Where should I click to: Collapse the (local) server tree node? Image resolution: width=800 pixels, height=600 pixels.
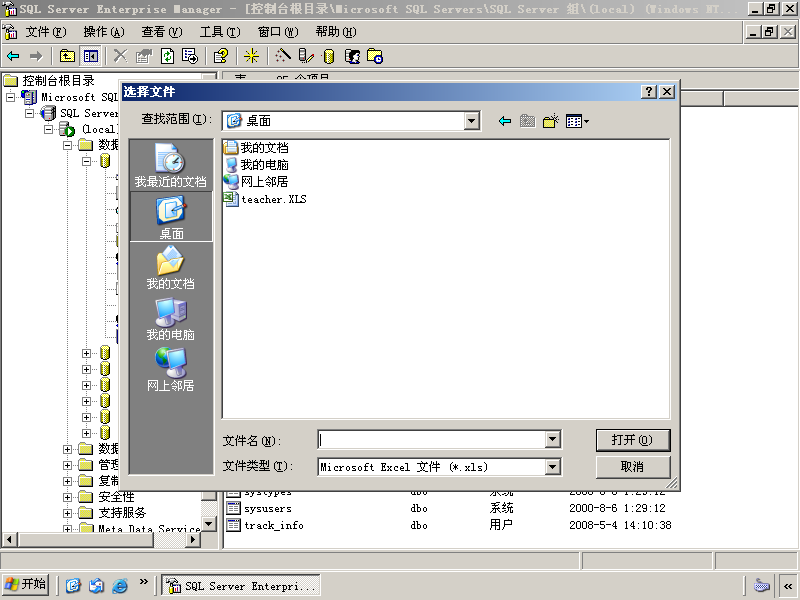point(48,129)
